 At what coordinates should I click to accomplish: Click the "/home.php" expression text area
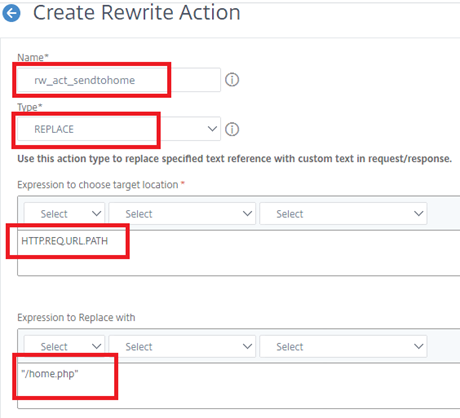click(239, 386)
